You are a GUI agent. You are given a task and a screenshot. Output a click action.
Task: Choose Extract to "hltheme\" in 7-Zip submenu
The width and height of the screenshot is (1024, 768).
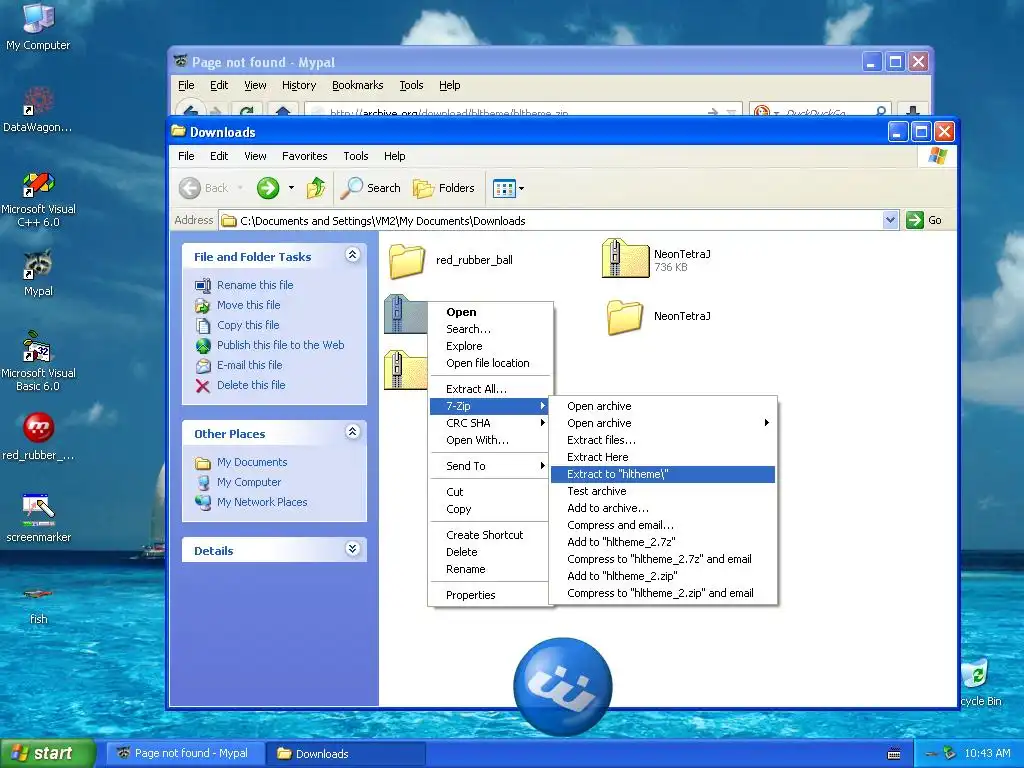coord(663,474)
